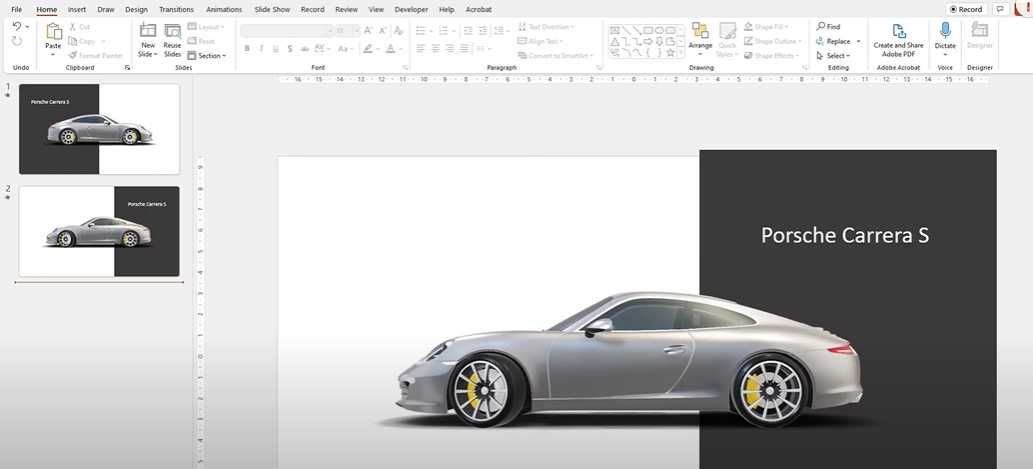Expand the Paste options arrow
This screenshot has width=1033, height=469.
click(x=53, y=55)
